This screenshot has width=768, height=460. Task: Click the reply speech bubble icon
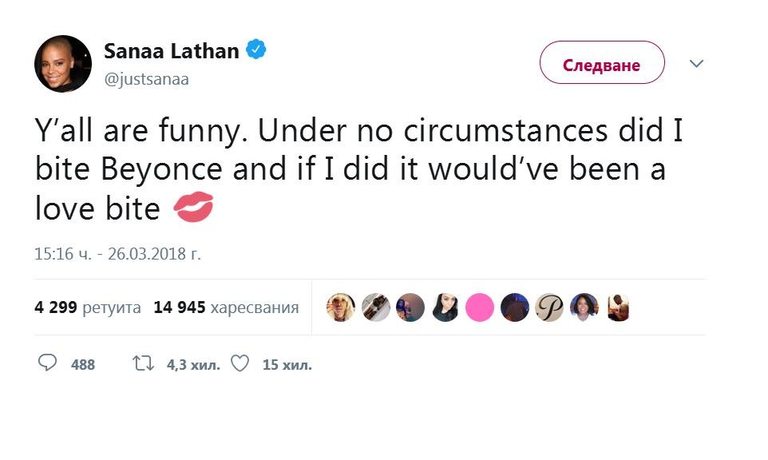47,364
